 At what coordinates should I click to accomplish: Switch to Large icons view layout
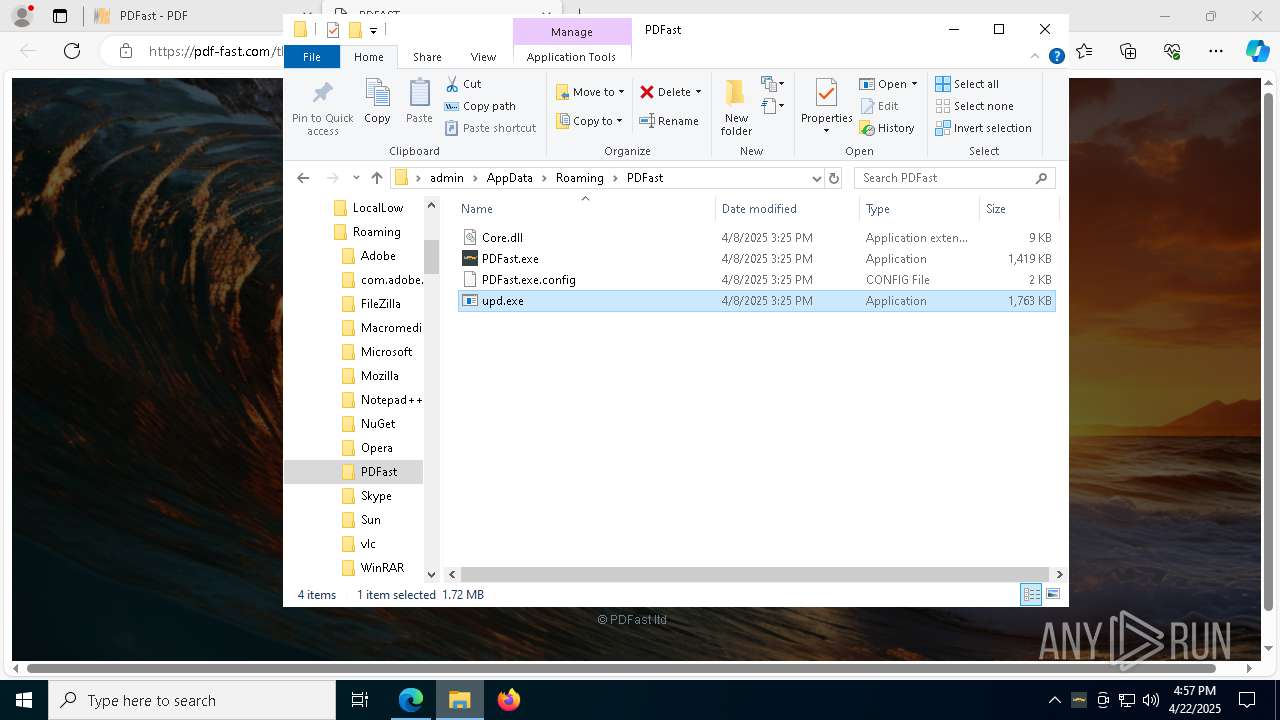coord(1052,594)
